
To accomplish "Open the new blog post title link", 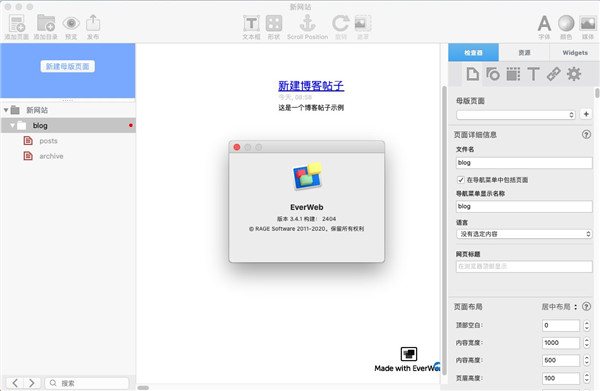I will (x=311, y=85).
